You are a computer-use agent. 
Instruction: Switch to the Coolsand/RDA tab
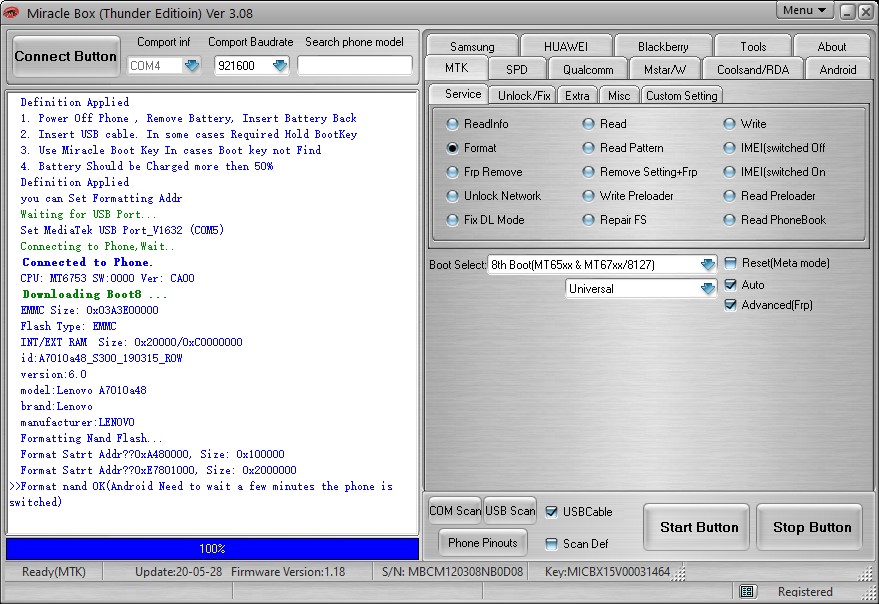[753, 70]
